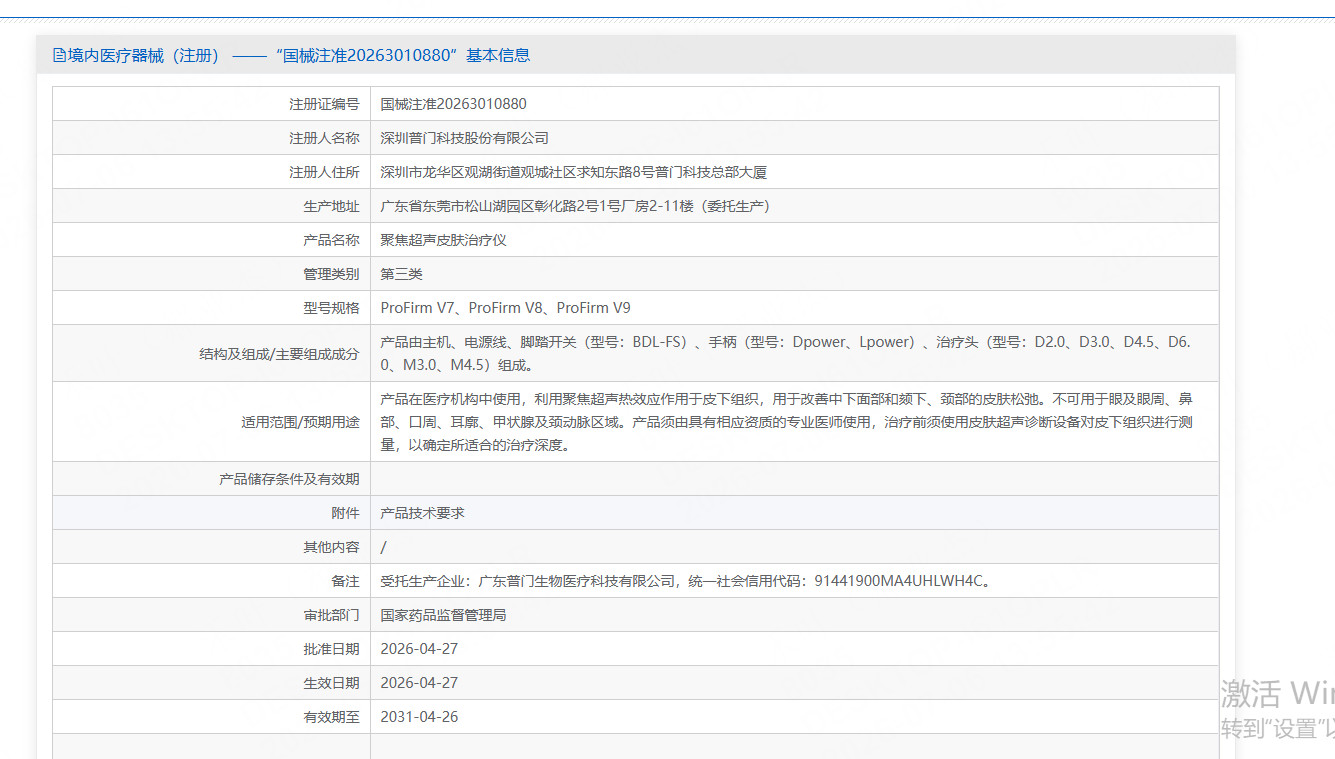Select models ProFirm V7、ProFirm V8、ProFirm V9
The height and width of the screenshot is (759, 1335).
coord(506,308)
